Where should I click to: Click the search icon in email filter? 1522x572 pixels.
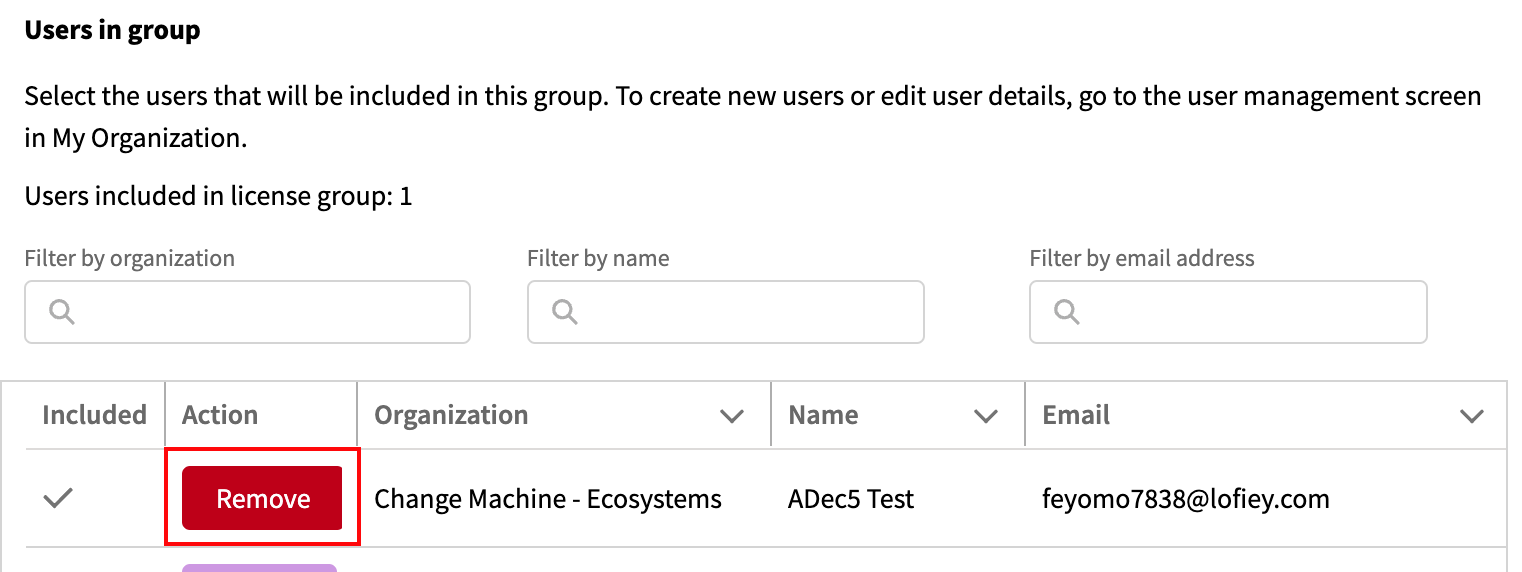point(1067,312)
